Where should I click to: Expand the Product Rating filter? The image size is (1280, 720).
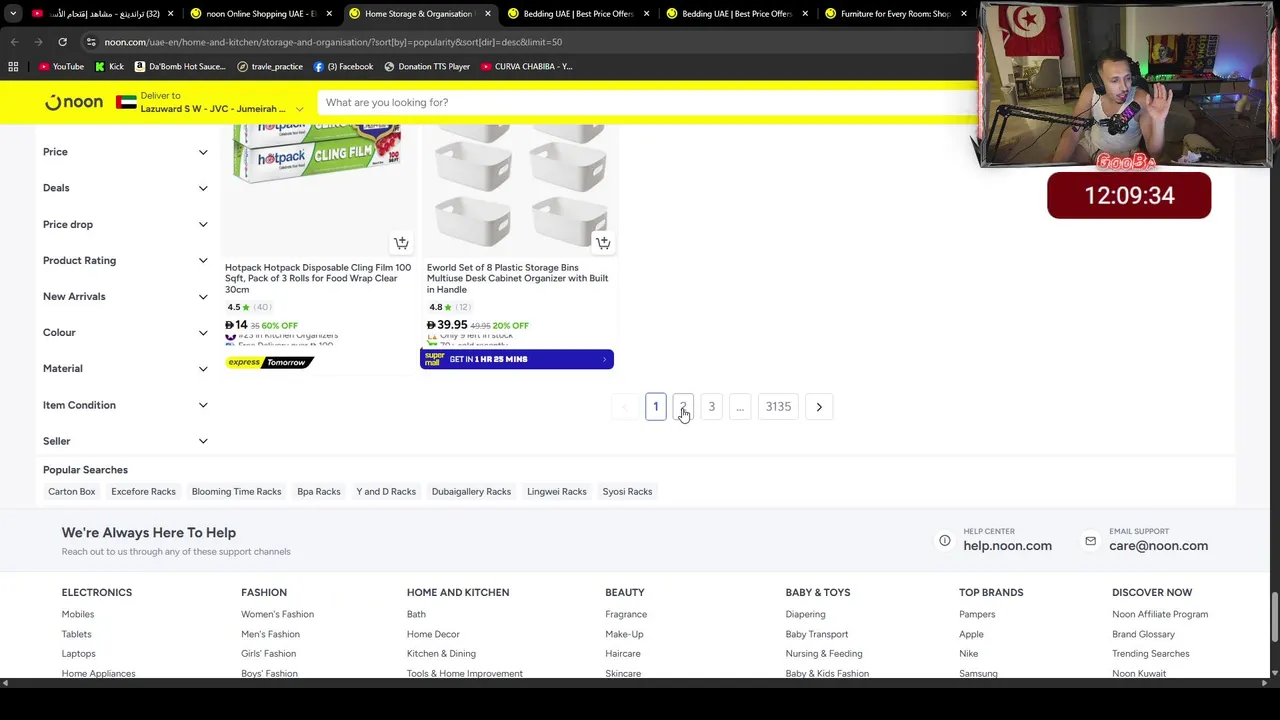click(x=125, y=260)
